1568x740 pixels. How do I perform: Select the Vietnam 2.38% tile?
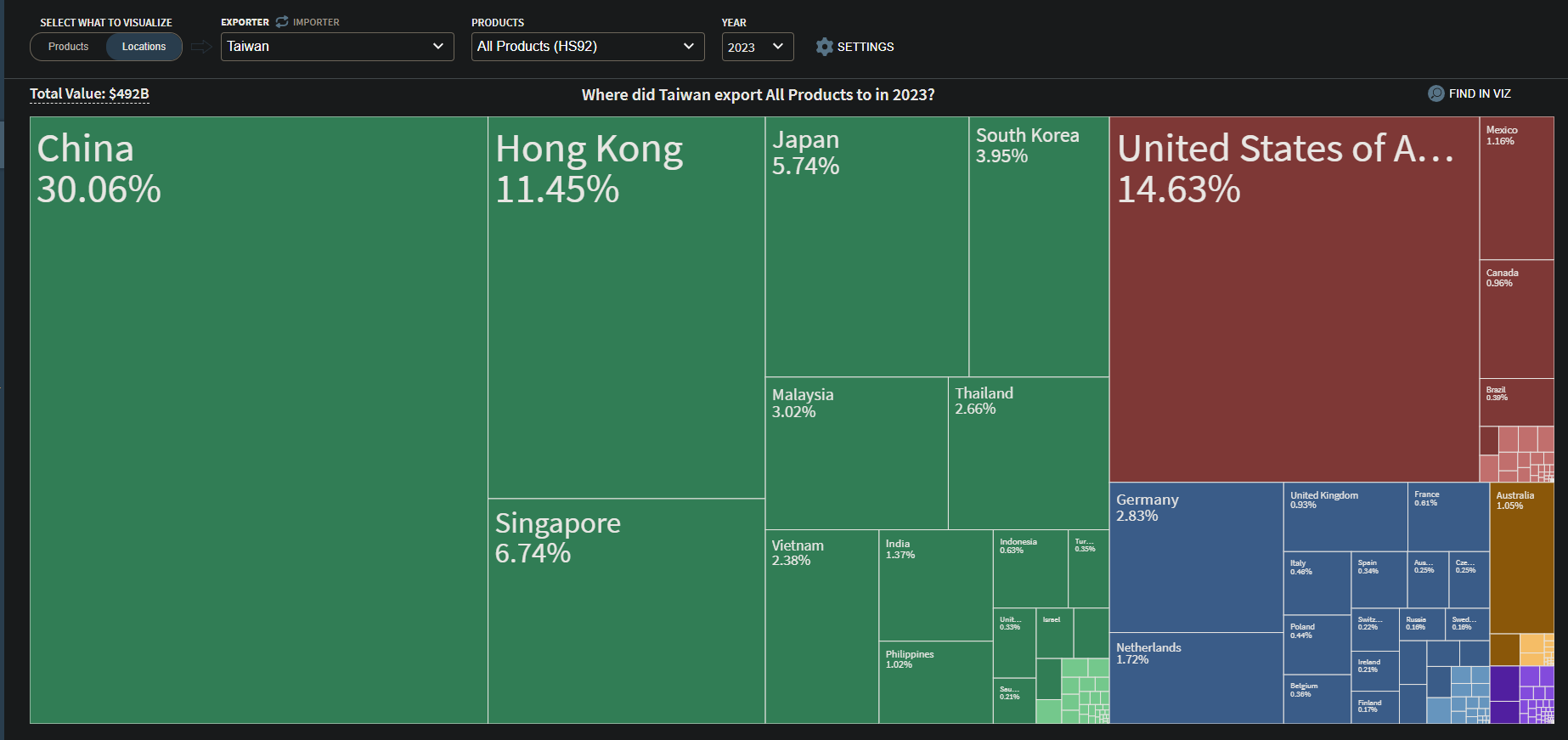[822, 627]
